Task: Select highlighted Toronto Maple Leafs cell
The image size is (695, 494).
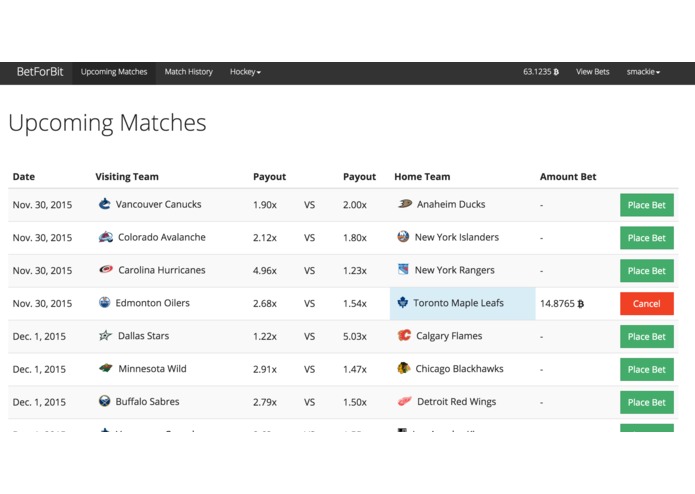Action: (463, 303)
